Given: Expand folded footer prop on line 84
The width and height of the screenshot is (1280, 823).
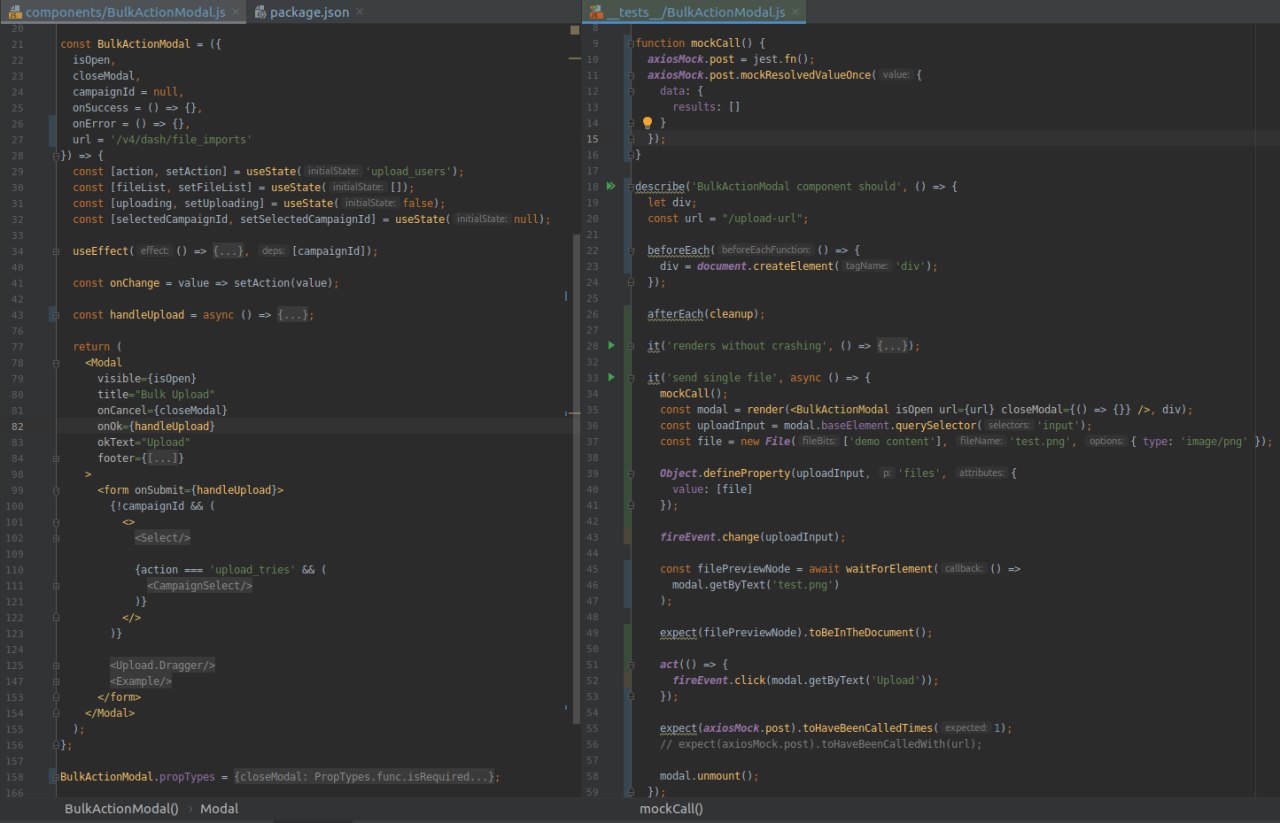Looking at the screenshot, I should point(163,458).
